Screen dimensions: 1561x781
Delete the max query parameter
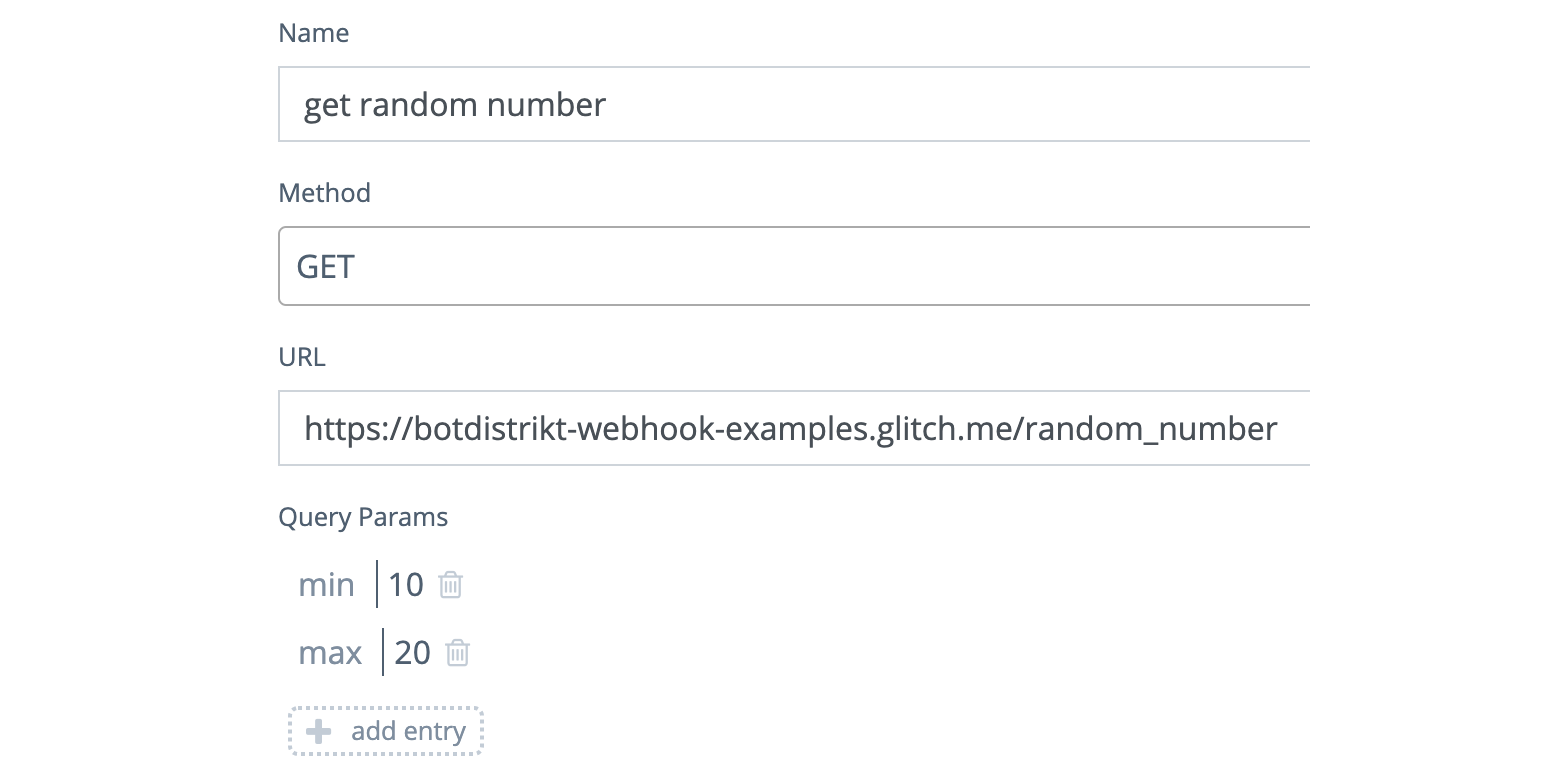click(x=457, y=653)
